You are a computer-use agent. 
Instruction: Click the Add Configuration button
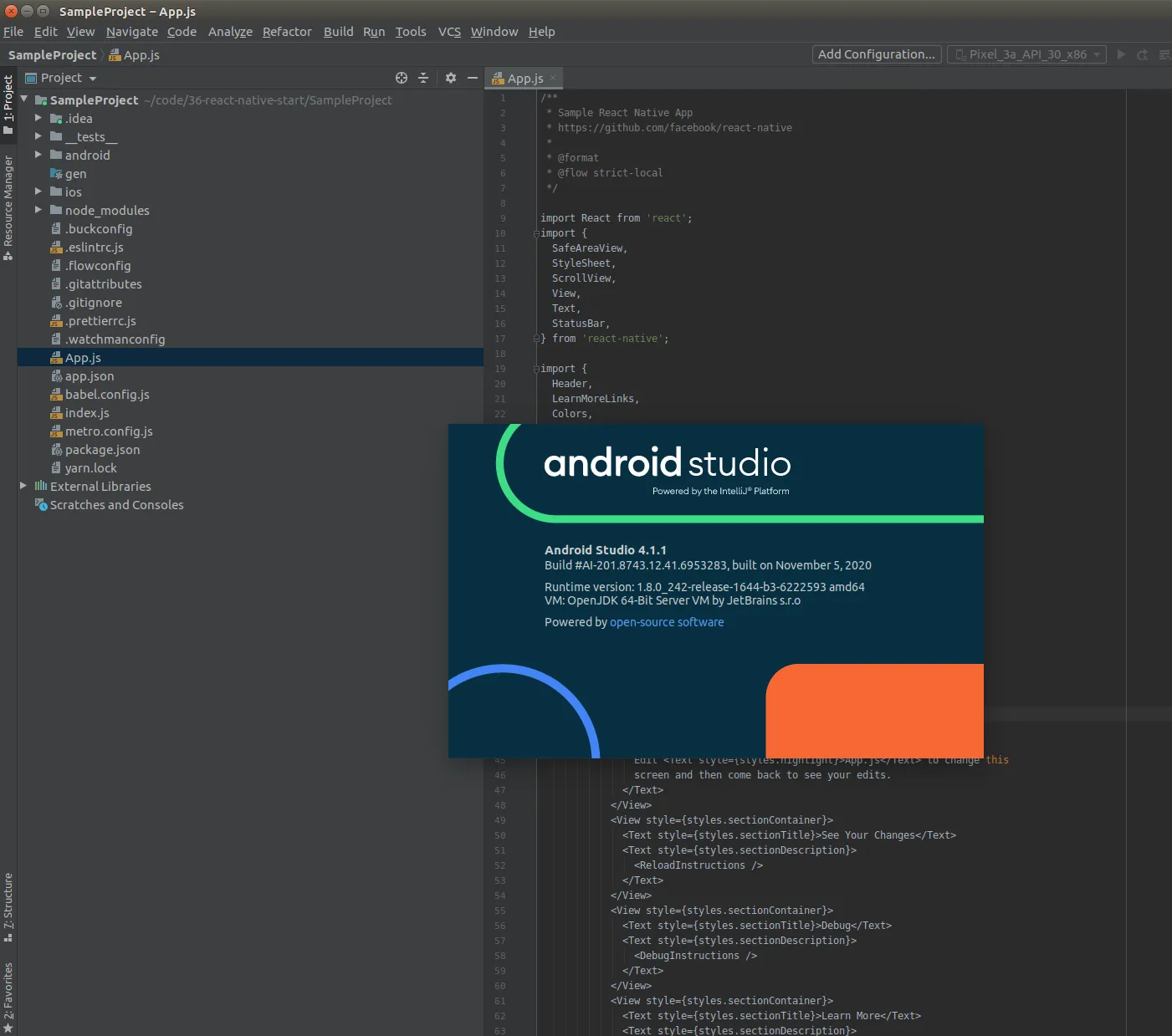coord(876,54)
